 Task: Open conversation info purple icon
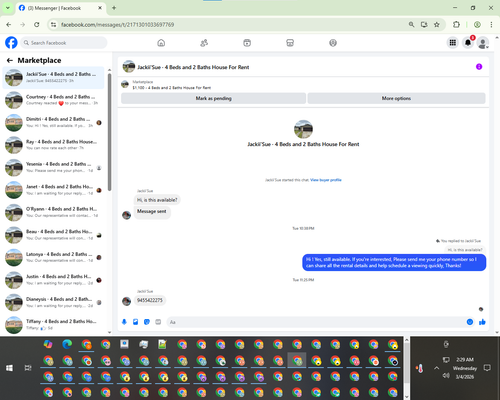479,67
